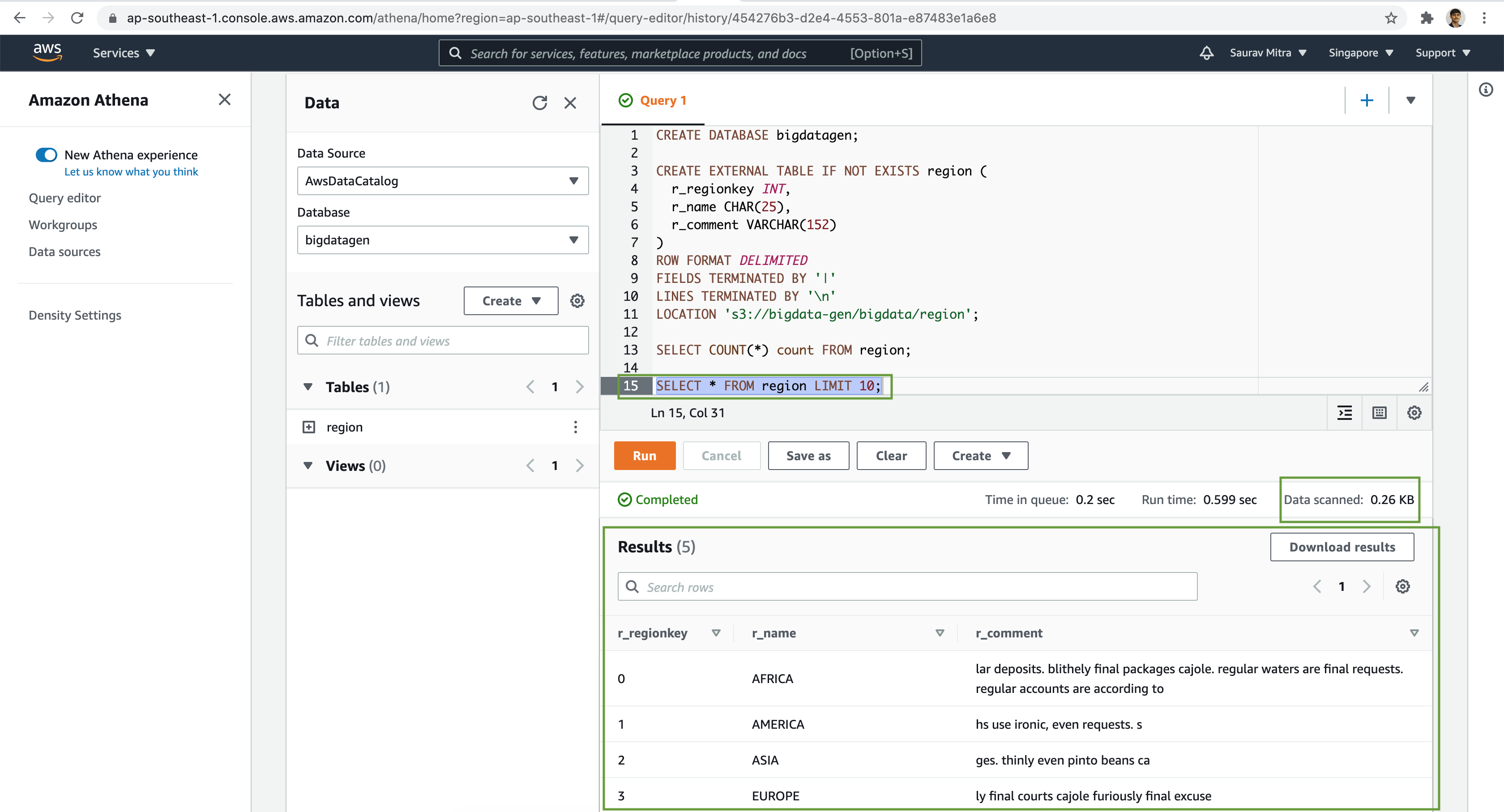Open the Services menu

tap(124, 53)
